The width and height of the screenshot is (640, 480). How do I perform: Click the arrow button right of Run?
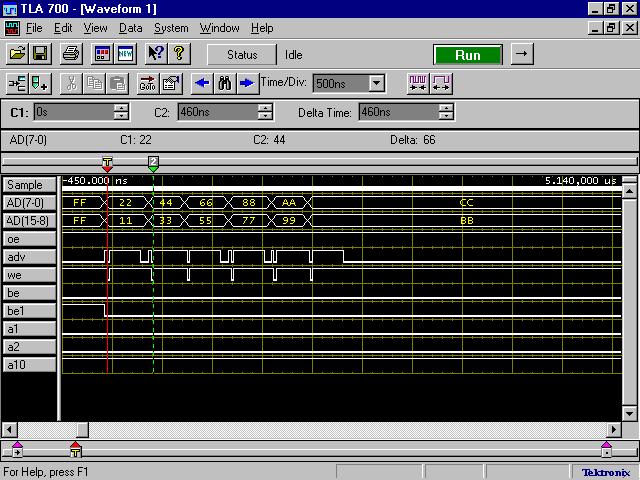point(522,54)
